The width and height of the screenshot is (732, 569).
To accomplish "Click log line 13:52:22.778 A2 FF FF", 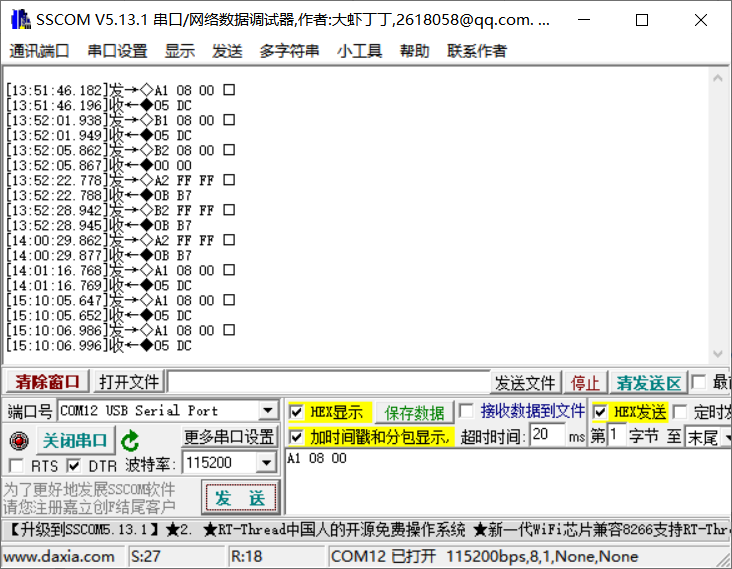I will click(x=120, y=180).
